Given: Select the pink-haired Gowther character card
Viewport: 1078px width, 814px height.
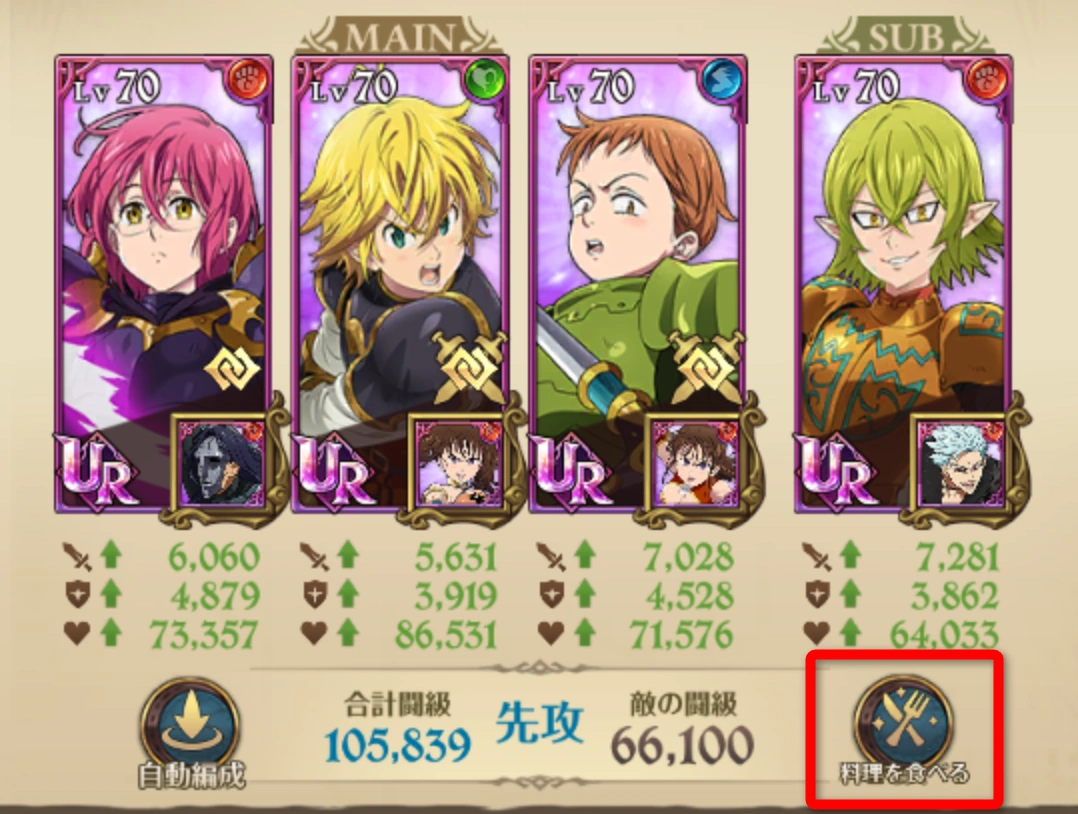Looking at the screenshot, I should click(x=164, y=285).
